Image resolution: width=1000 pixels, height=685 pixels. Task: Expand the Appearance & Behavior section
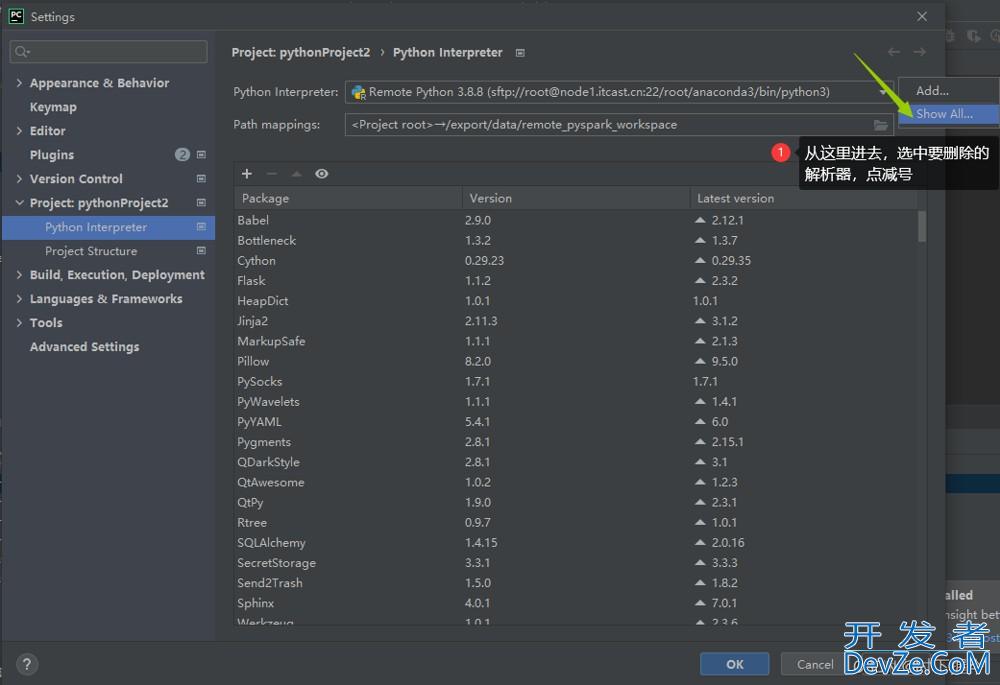(19, 83)
